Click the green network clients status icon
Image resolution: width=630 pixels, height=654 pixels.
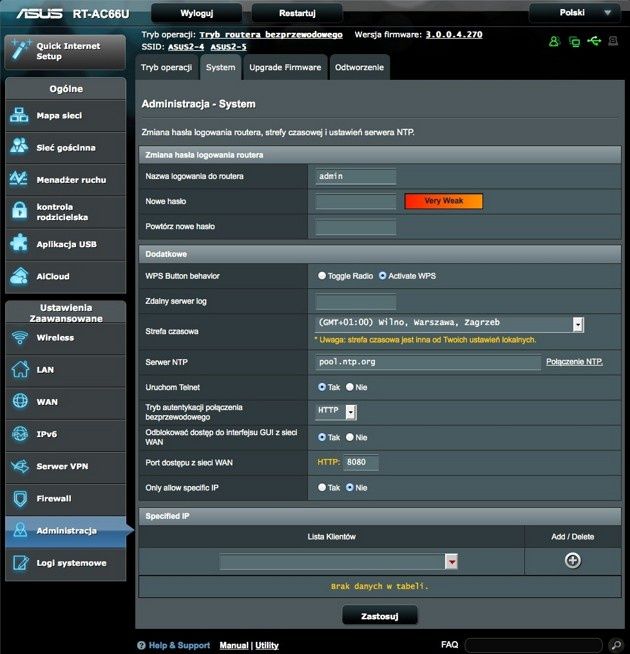coord(575,41)
